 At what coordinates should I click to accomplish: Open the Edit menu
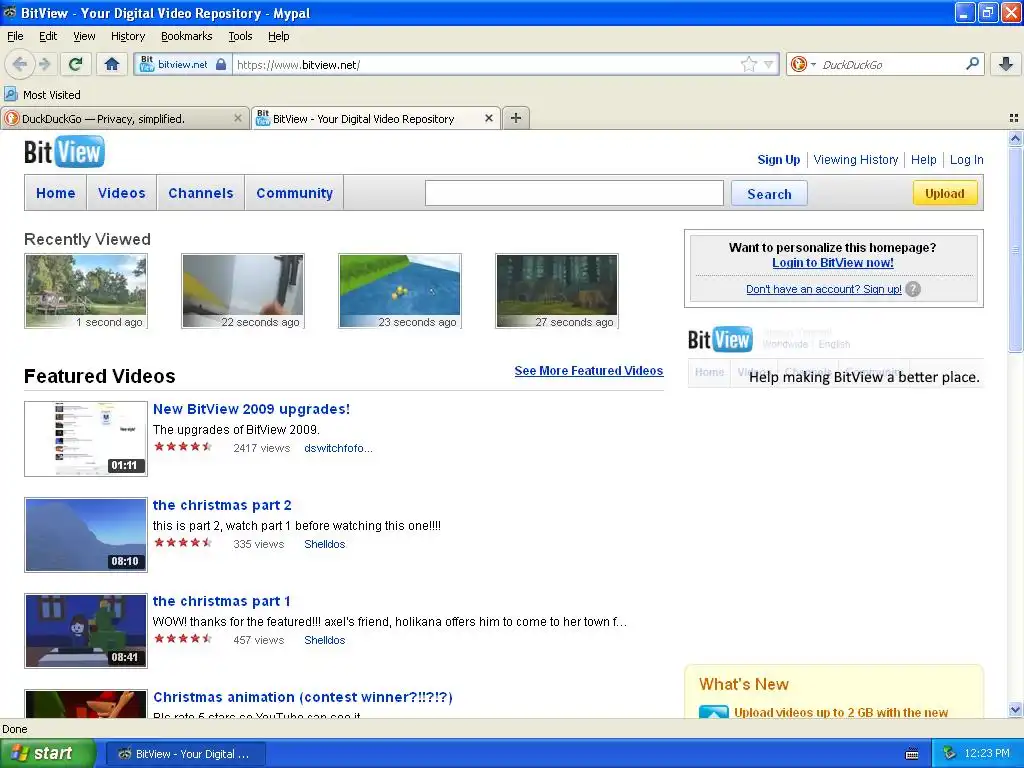pyautogui.click(x=48, y=36)
